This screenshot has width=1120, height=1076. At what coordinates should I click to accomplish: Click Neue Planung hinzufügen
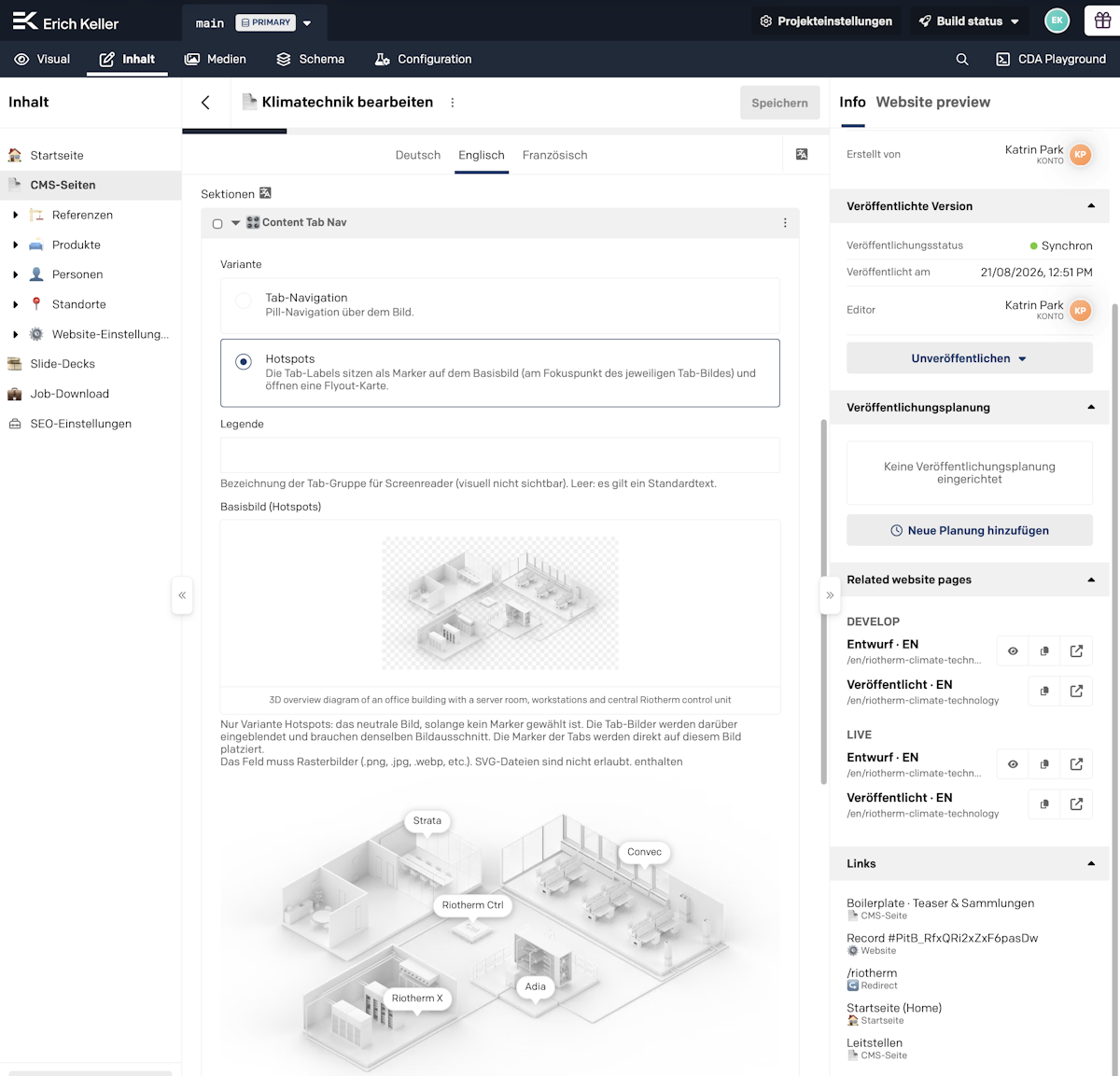[x=969, y=530]
